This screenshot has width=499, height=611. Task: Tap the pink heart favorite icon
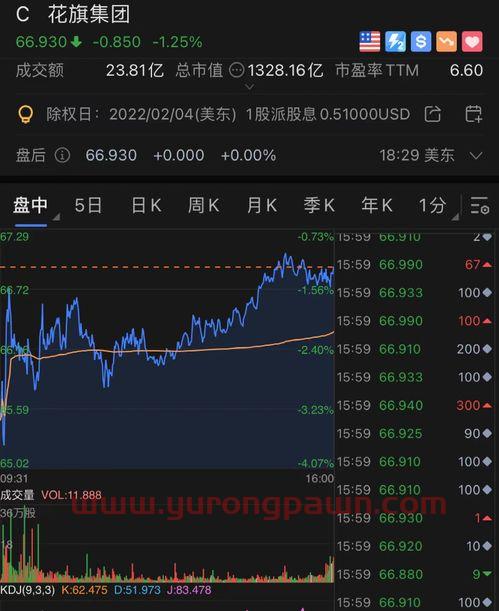pos(472,42)
